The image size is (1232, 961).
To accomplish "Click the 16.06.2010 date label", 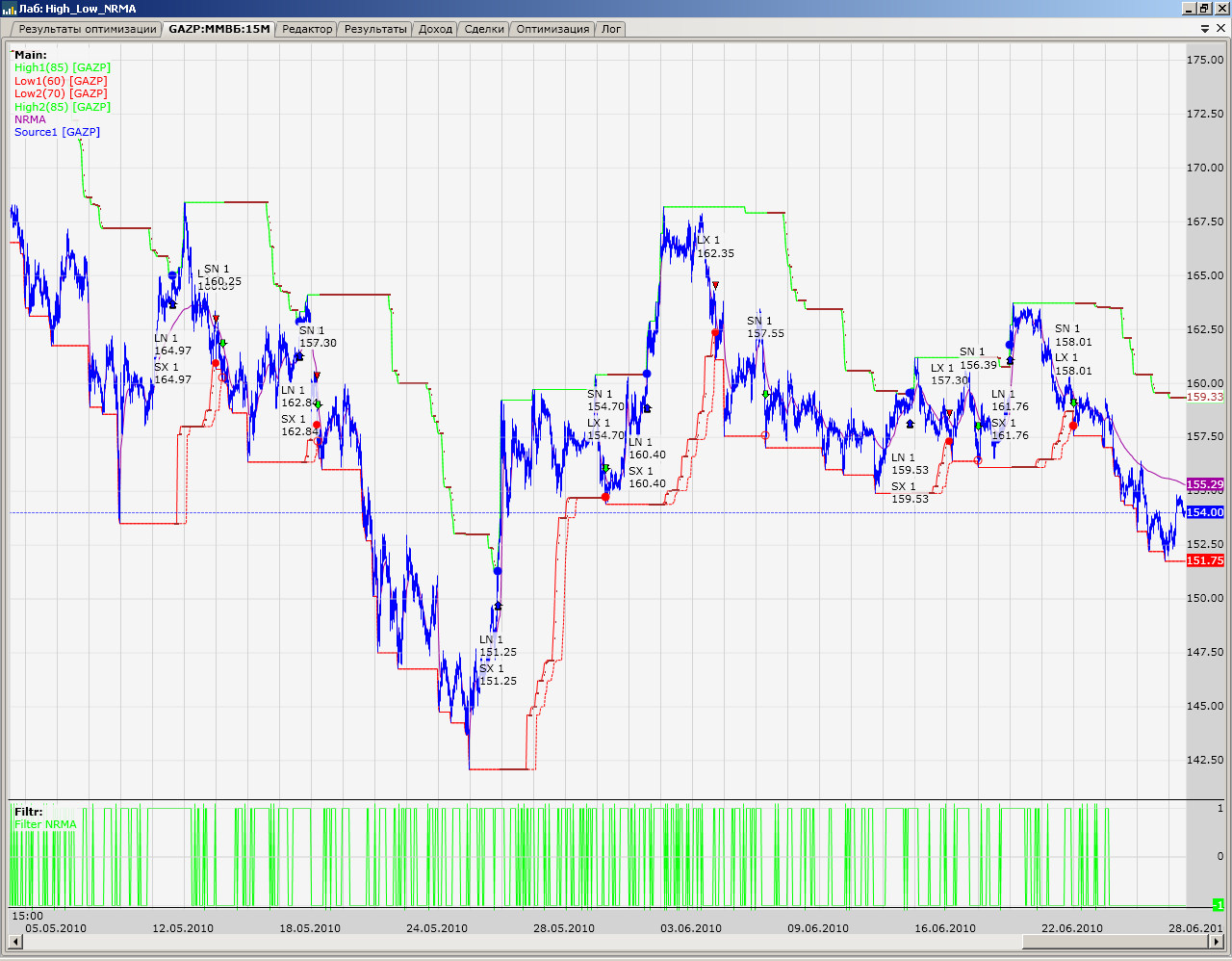I will coord(945,928).
